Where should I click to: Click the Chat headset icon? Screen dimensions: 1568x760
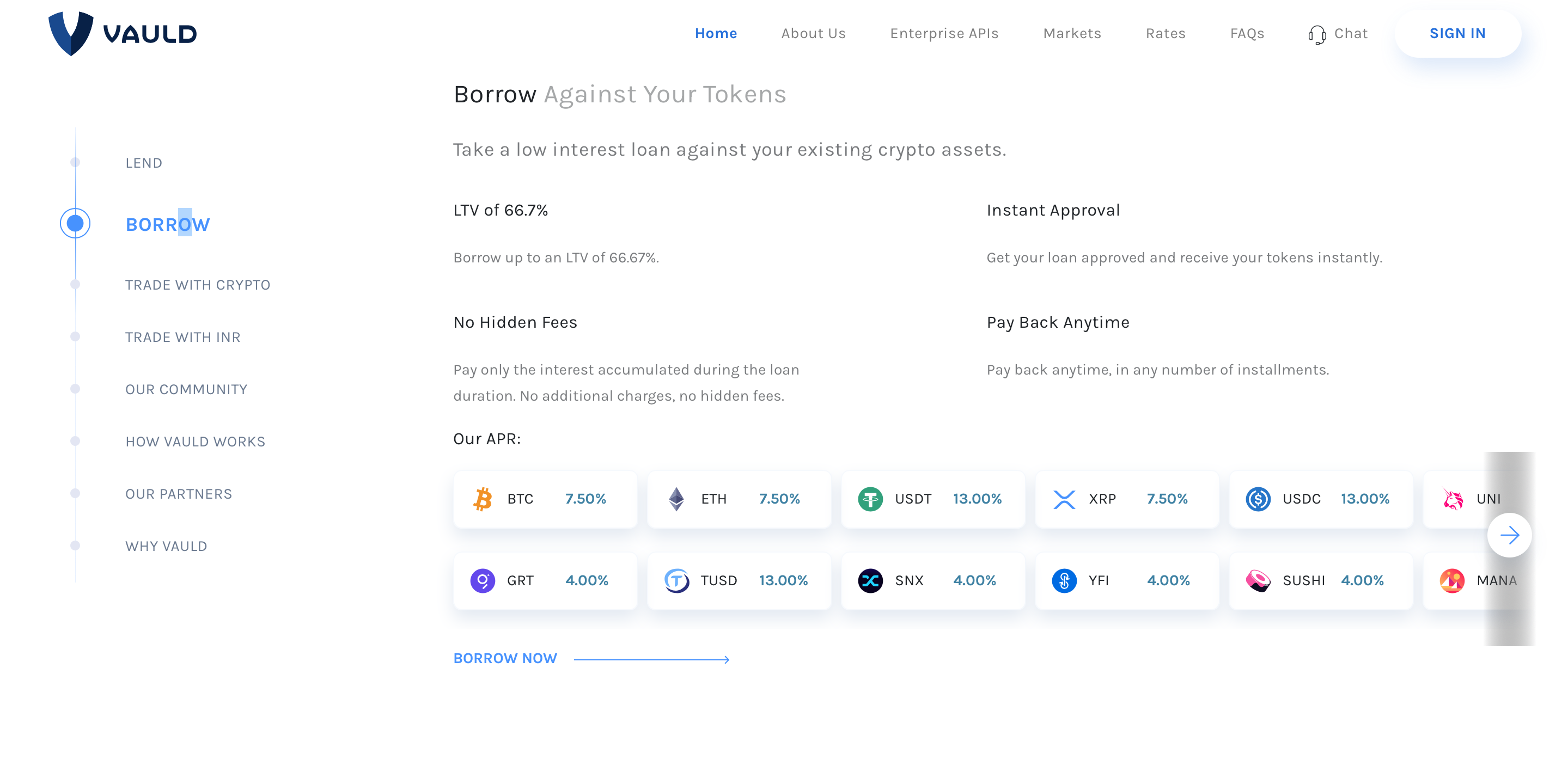[x=1316, y=35]
